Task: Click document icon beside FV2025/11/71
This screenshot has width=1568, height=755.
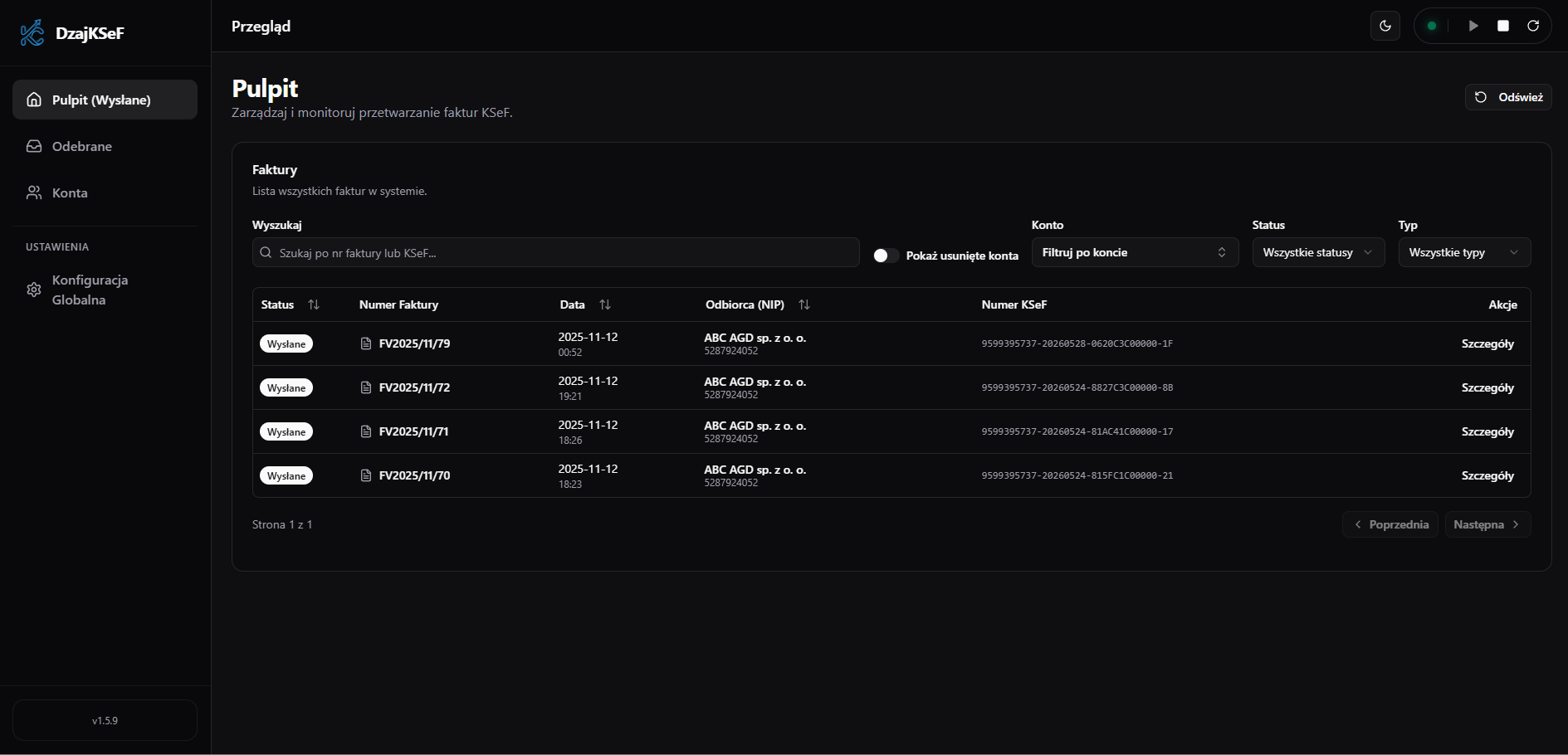Action: click(x=366, y=431)
